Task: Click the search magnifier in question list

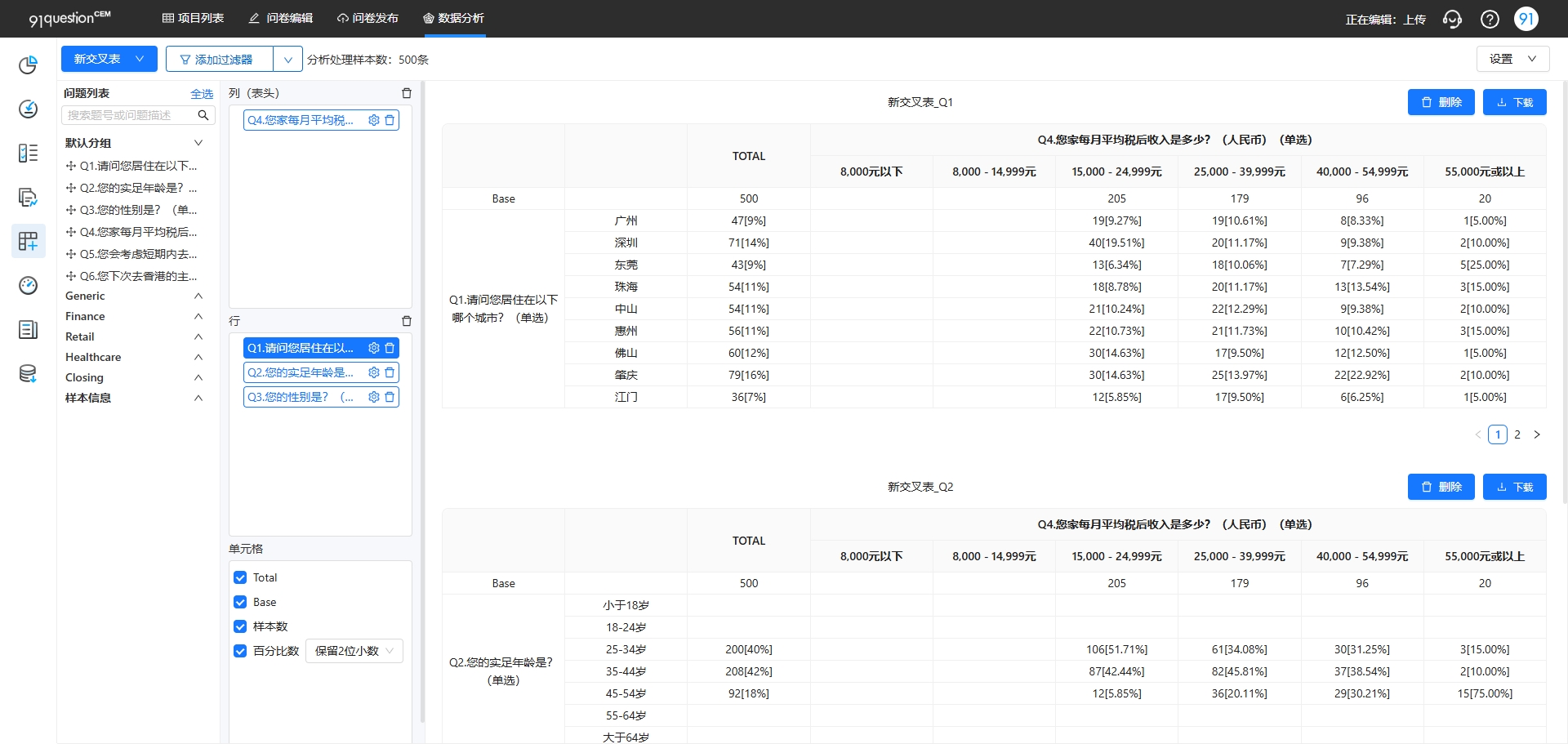Action: coord(203,115)
